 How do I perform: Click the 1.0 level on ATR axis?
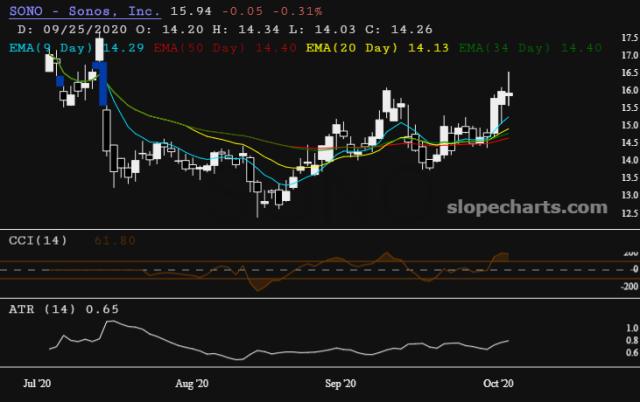[605, 328]
